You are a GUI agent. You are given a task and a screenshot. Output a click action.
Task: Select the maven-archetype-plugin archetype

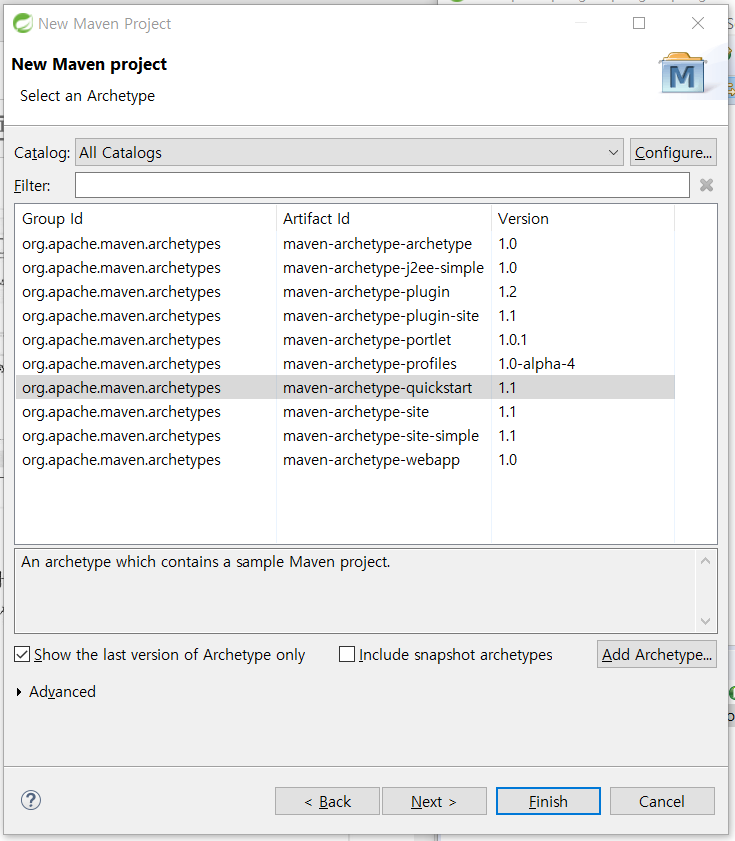click(345, 292)
